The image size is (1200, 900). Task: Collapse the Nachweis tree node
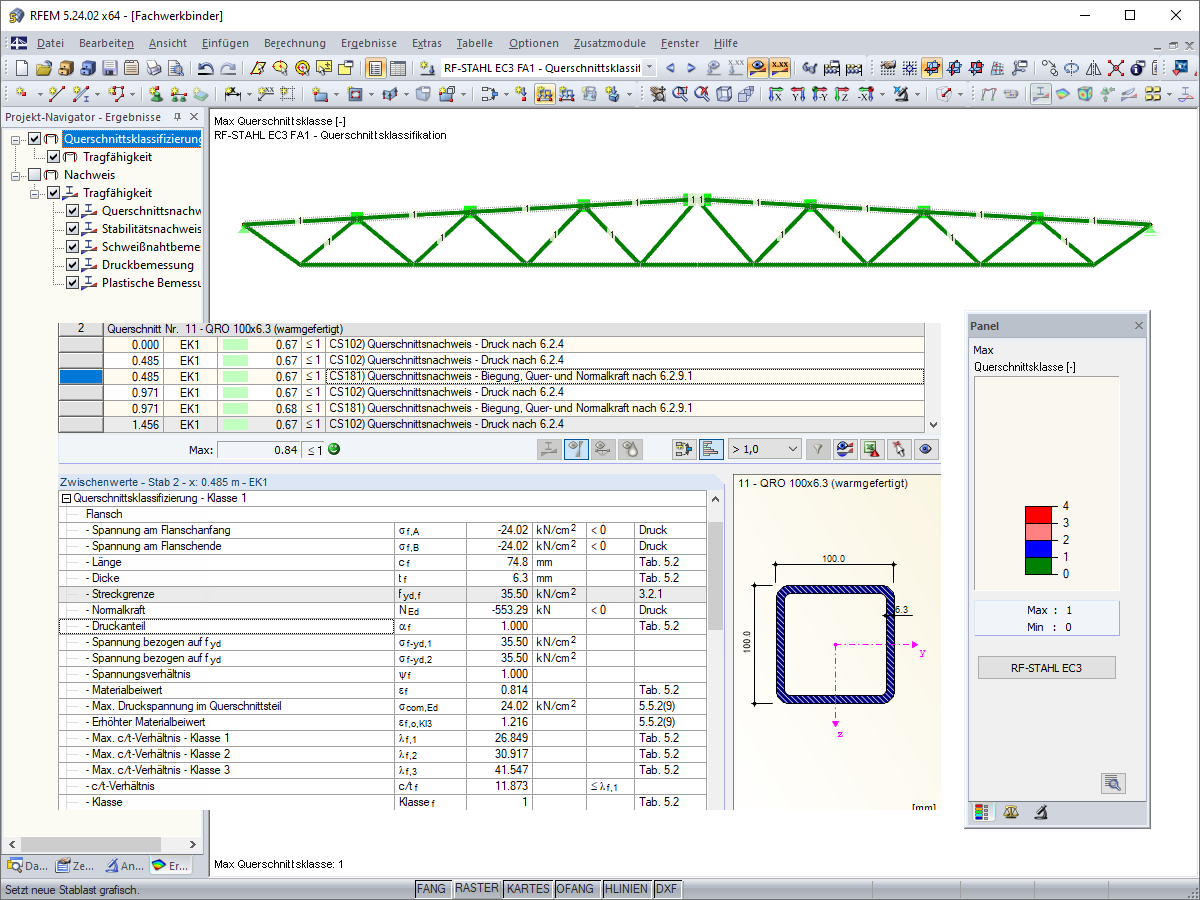click(17, 175)
